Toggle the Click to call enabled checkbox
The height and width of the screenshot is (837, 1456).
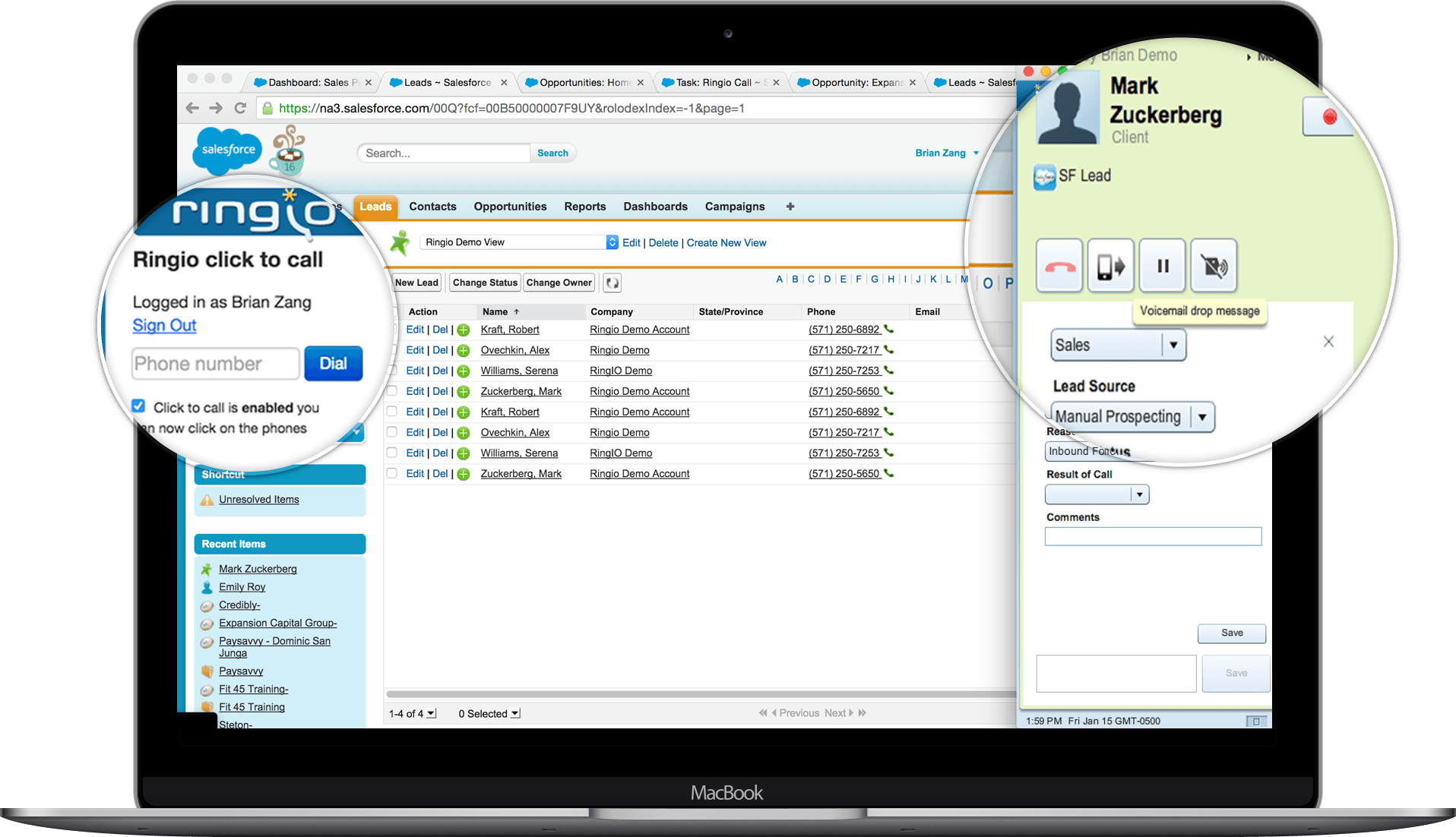[138, 406]
